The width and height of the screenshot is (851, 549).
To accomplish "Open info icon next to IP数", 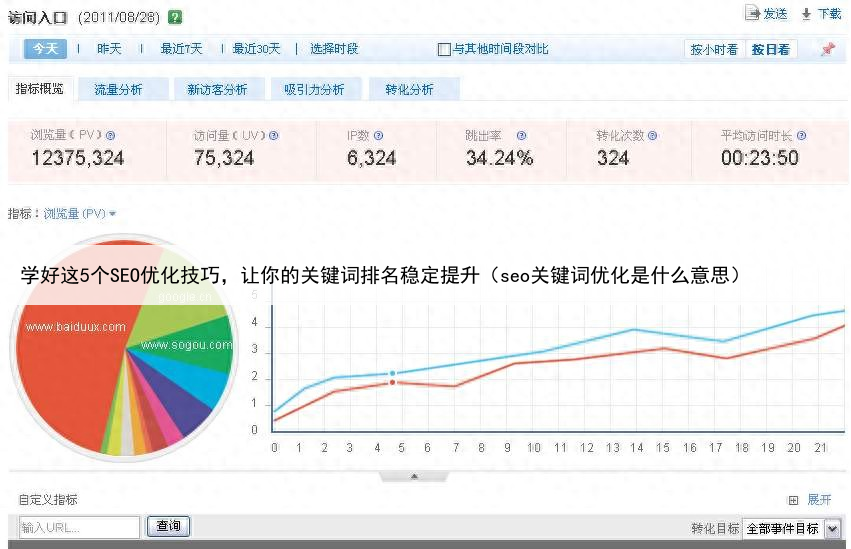I will click(x=378, y=136).
